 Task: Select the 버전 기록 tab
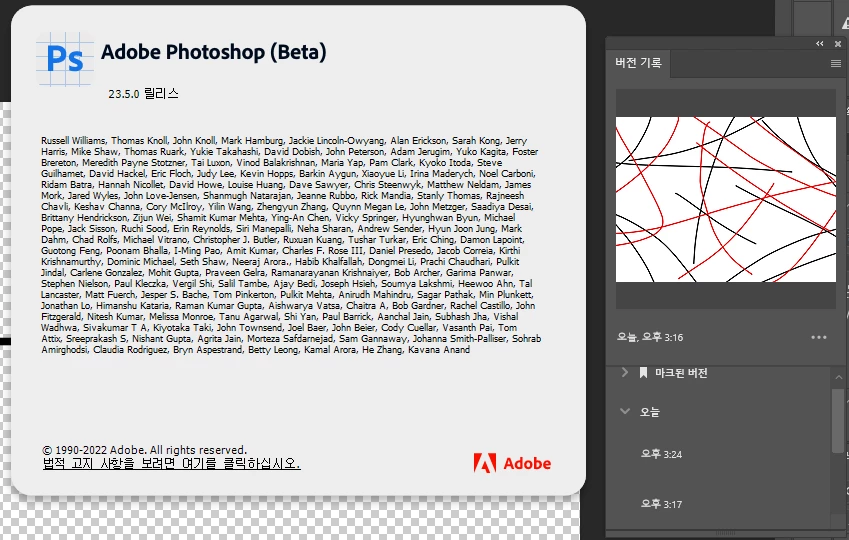click(x=638, y=63)
